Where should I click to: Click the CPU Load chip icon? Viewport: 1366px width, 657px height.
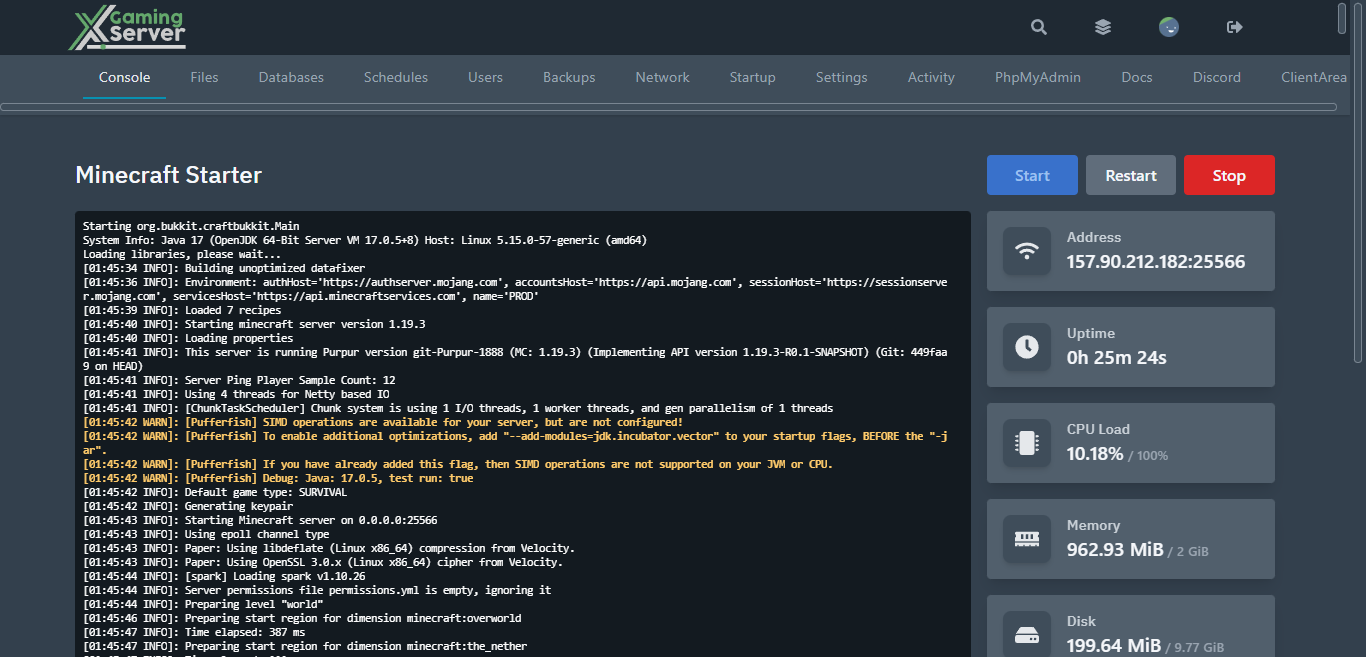pos(1027,443)
